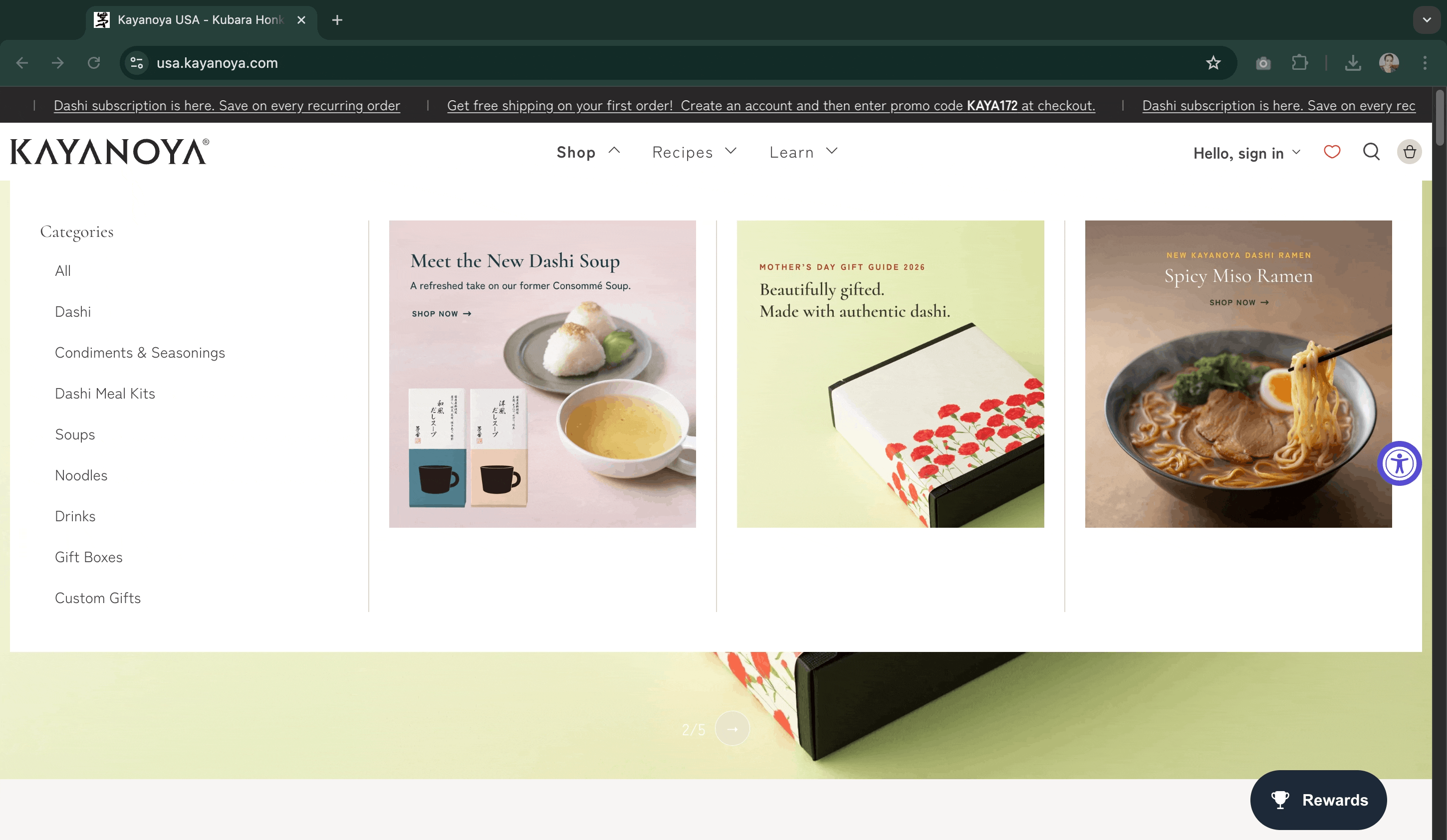
Task: Click the camera screenshot extension icon
Action: (x=1263, y=63)
